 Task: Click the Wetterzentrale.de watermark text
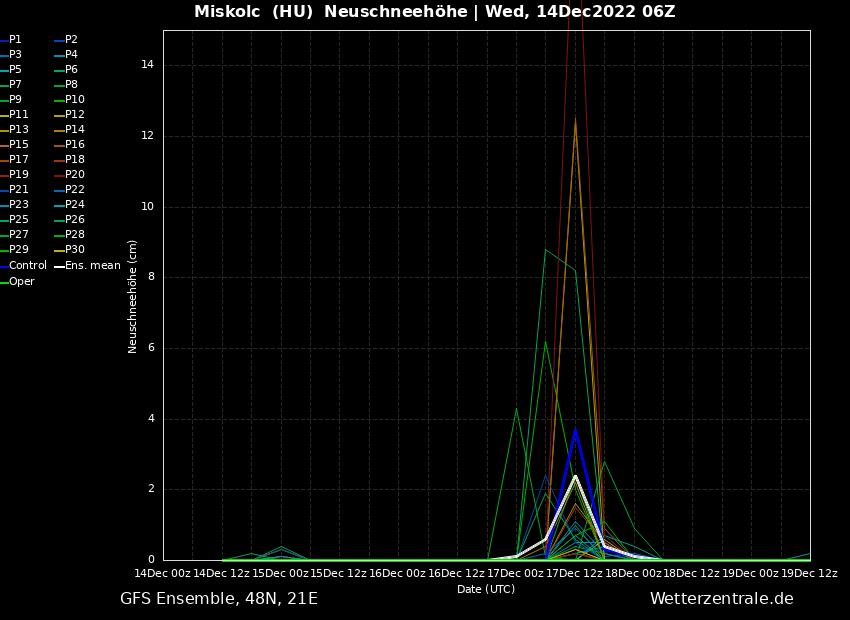(x=721, y=599)
